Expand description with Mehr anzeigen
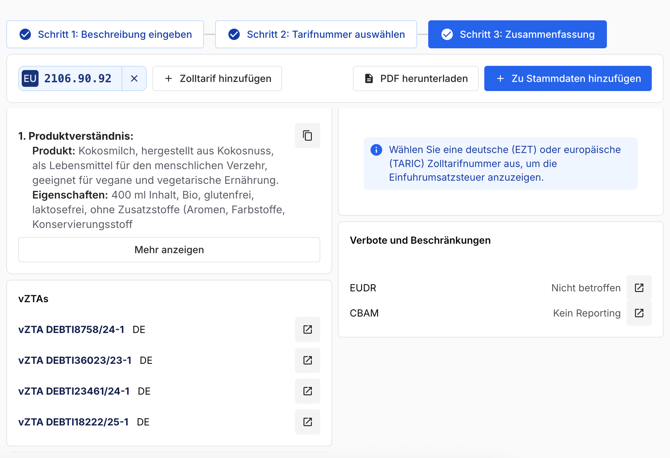 pos(169,250)
